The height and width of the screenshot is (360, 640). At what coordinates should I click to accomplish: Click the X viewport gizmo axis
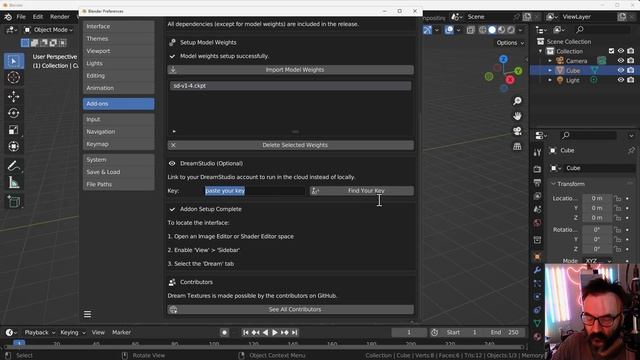click(x=510, y=80)
